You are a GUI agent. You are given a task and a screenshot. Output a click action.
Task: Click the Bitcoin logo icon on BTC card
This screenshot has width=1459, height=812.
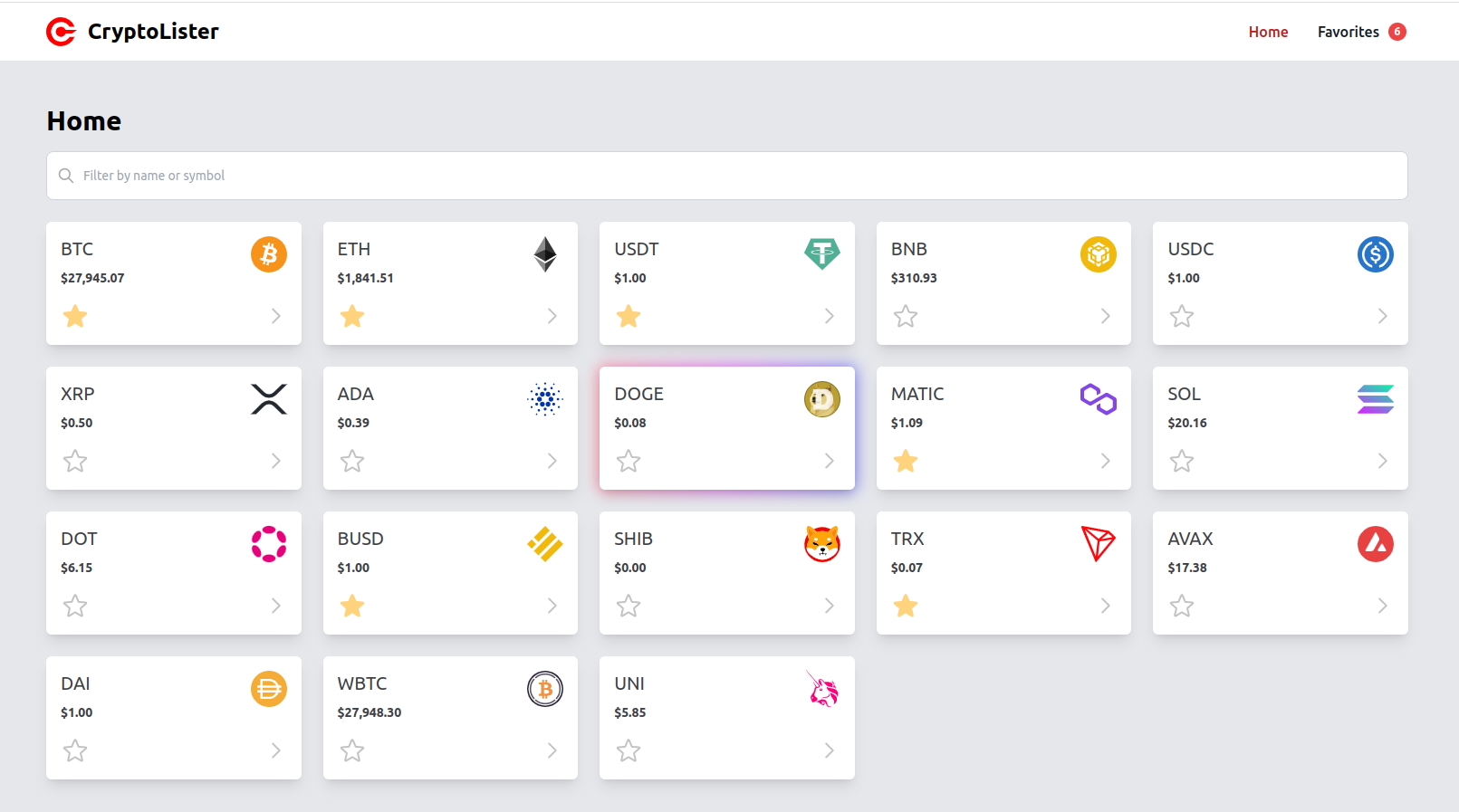point(268,254)
